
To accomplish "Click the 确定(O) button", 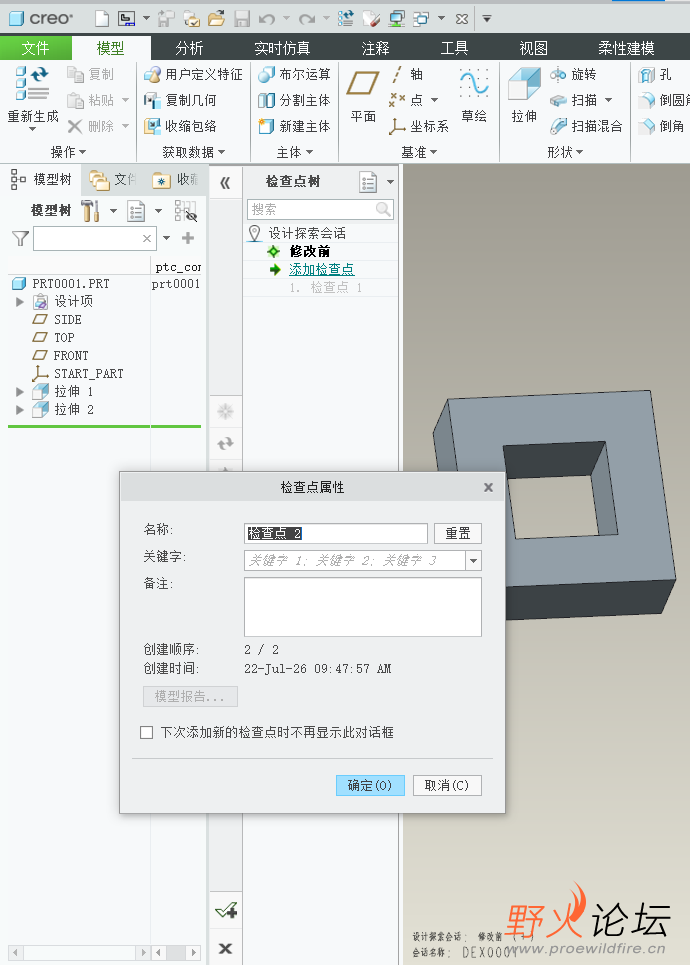I will (370, 785).
